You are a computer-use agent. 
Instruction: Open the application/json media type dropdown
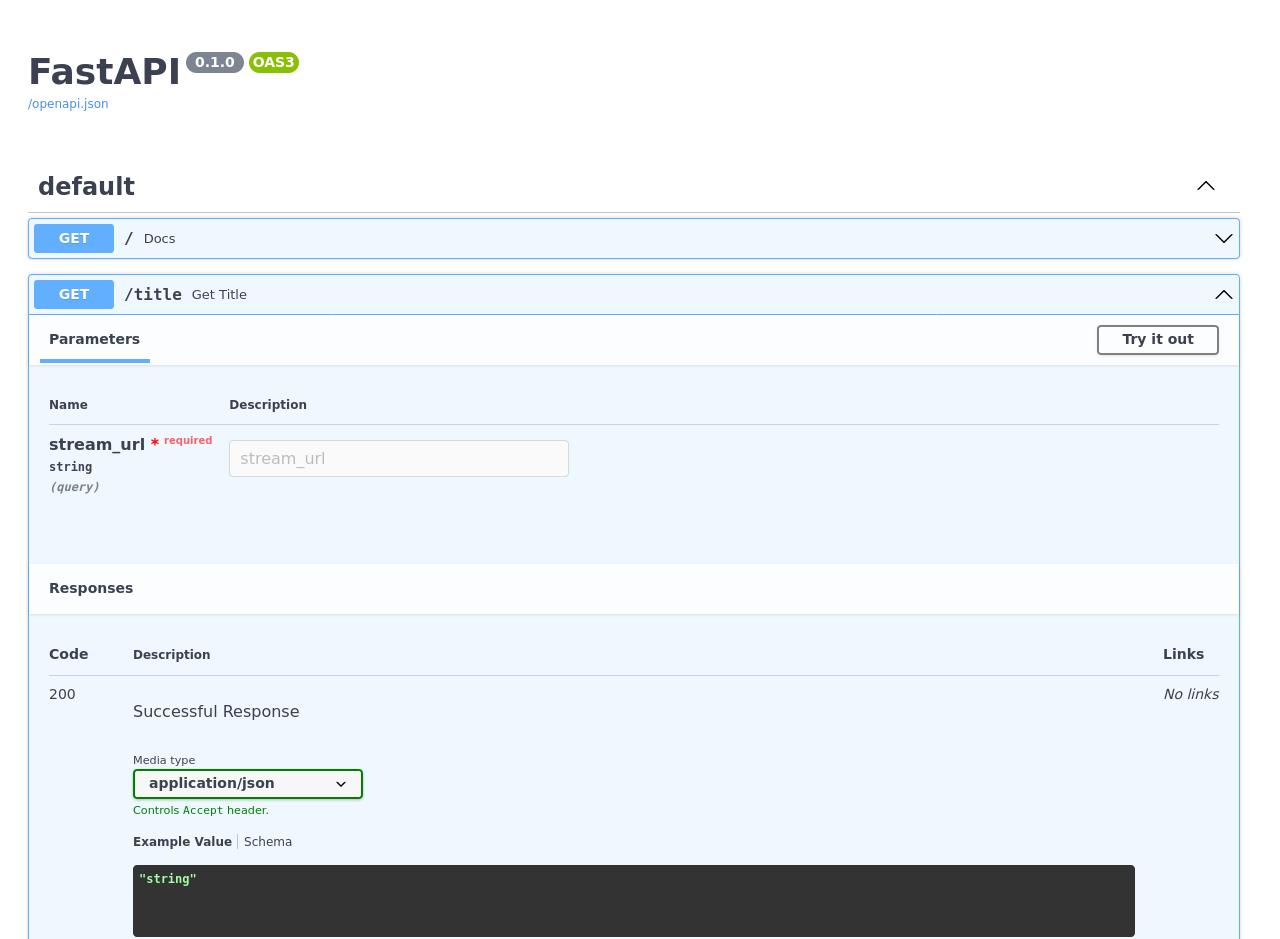(x=248, y=784)
